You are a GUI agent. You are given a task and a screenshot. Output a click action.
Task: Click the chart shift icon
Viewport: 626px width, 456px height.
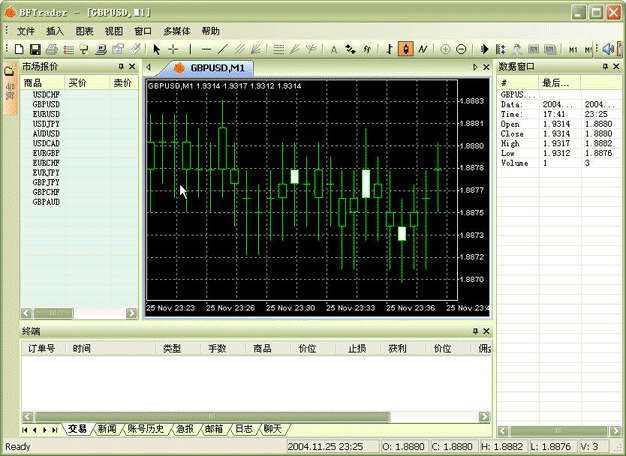[x=500, y=50]
